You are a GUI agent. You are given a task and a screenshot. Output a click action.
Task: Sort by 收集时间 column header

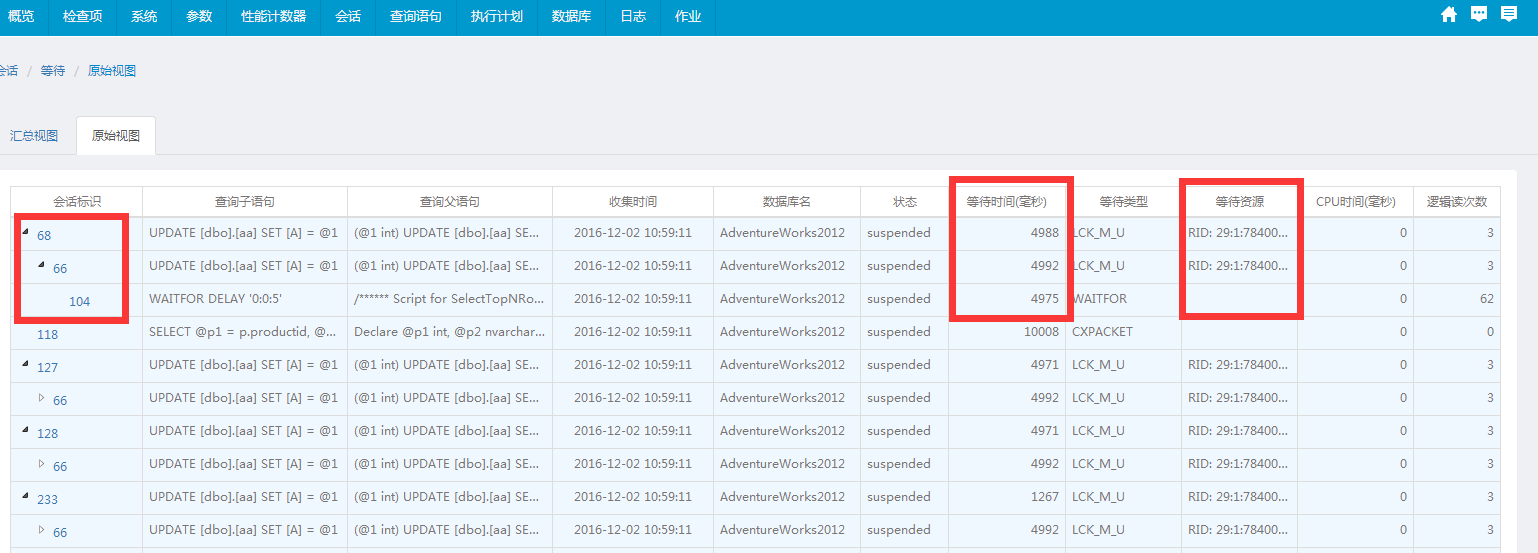632,202
